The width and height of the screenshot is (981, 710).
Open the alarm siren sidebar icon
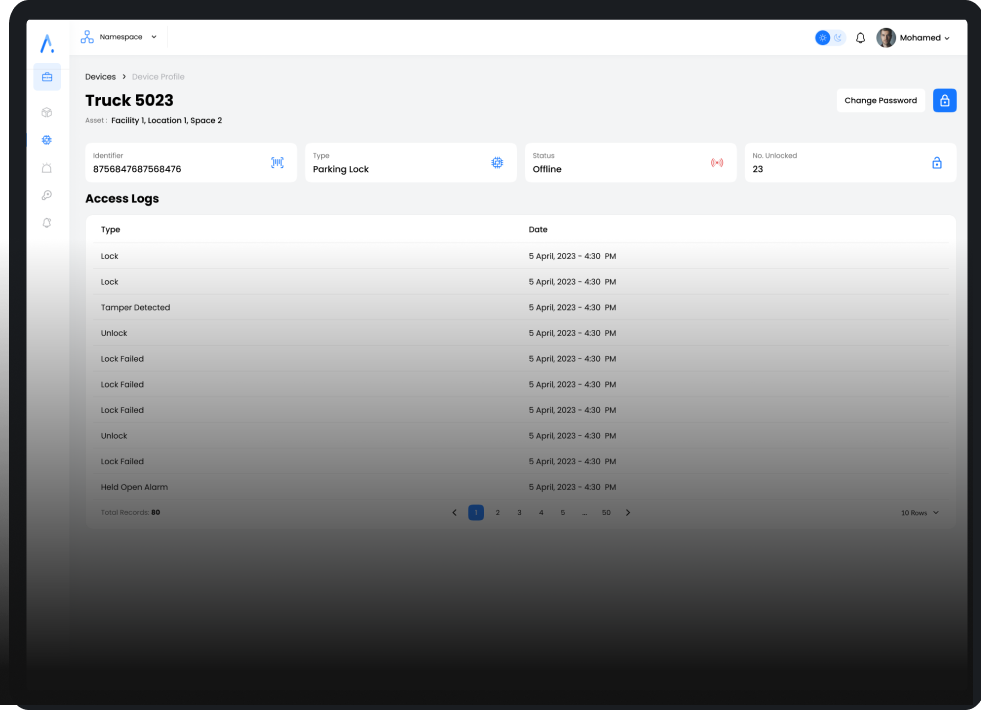[47, 168]
